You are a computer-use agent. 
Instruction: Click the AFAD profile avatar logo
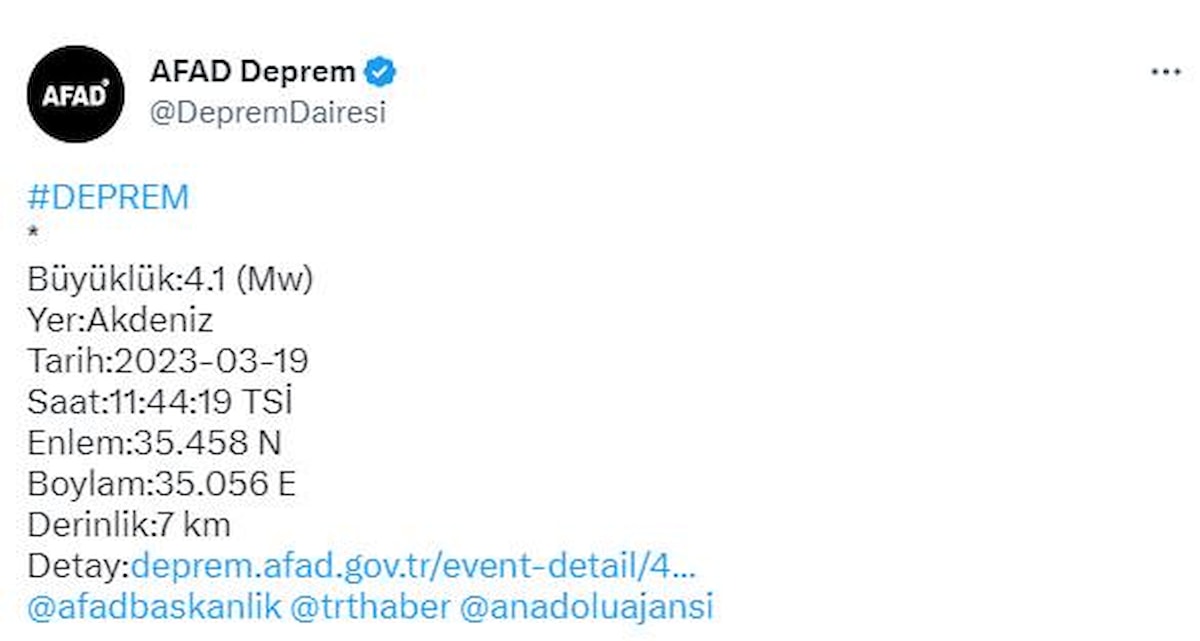pyautogui.click(x=75, y=94)
